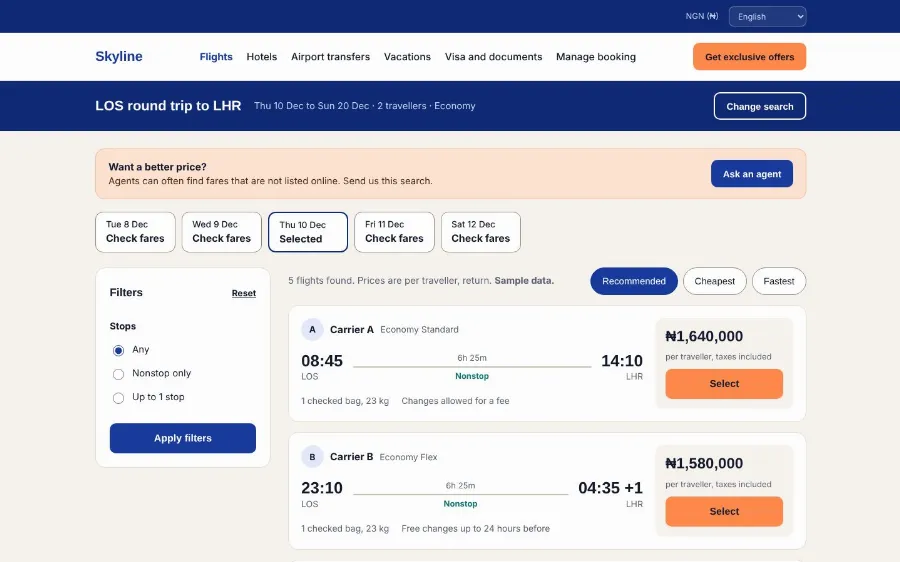Sort results by Cheapest
900x562 pixels.
click(x=715, y=281)
